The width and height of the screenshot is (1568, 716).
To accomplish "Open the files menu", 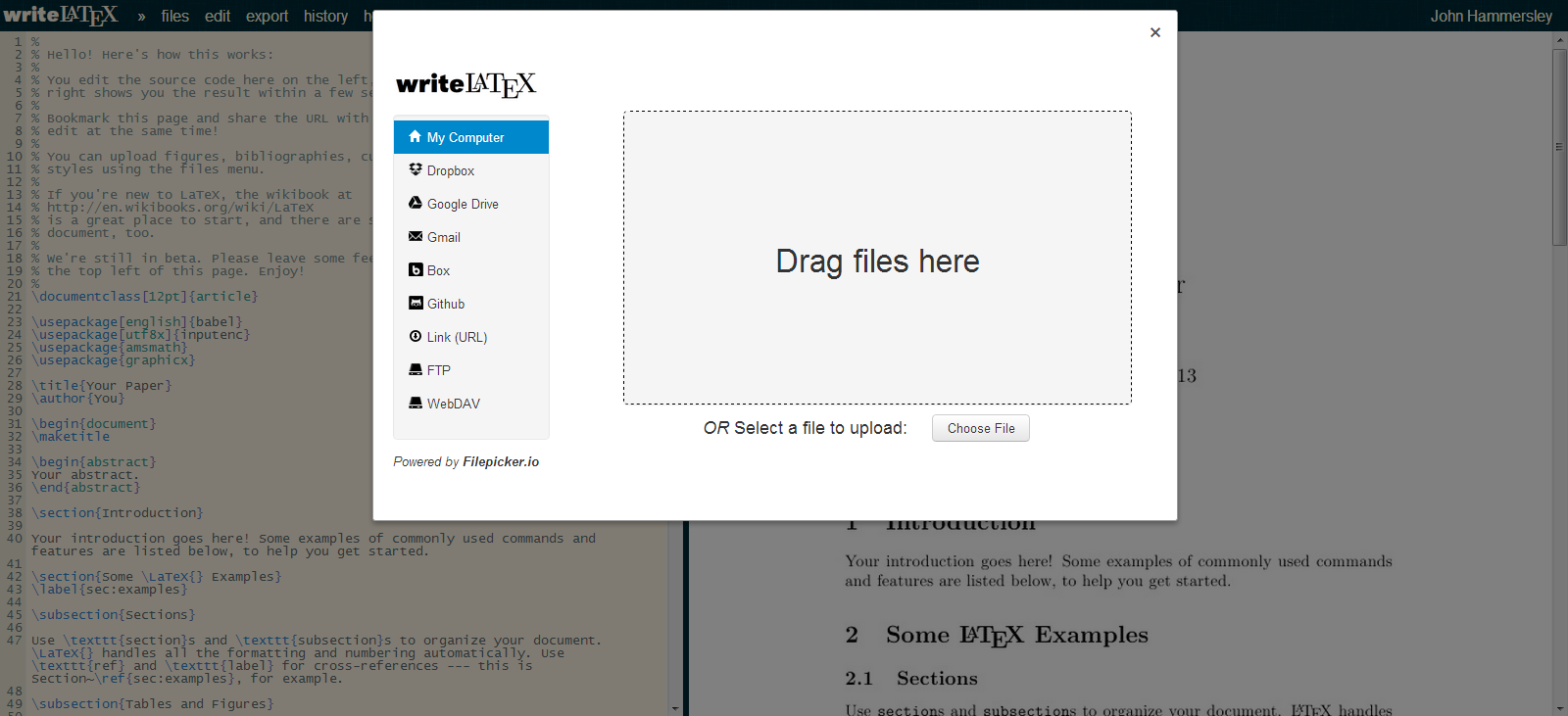I will [x=175, y=16].
